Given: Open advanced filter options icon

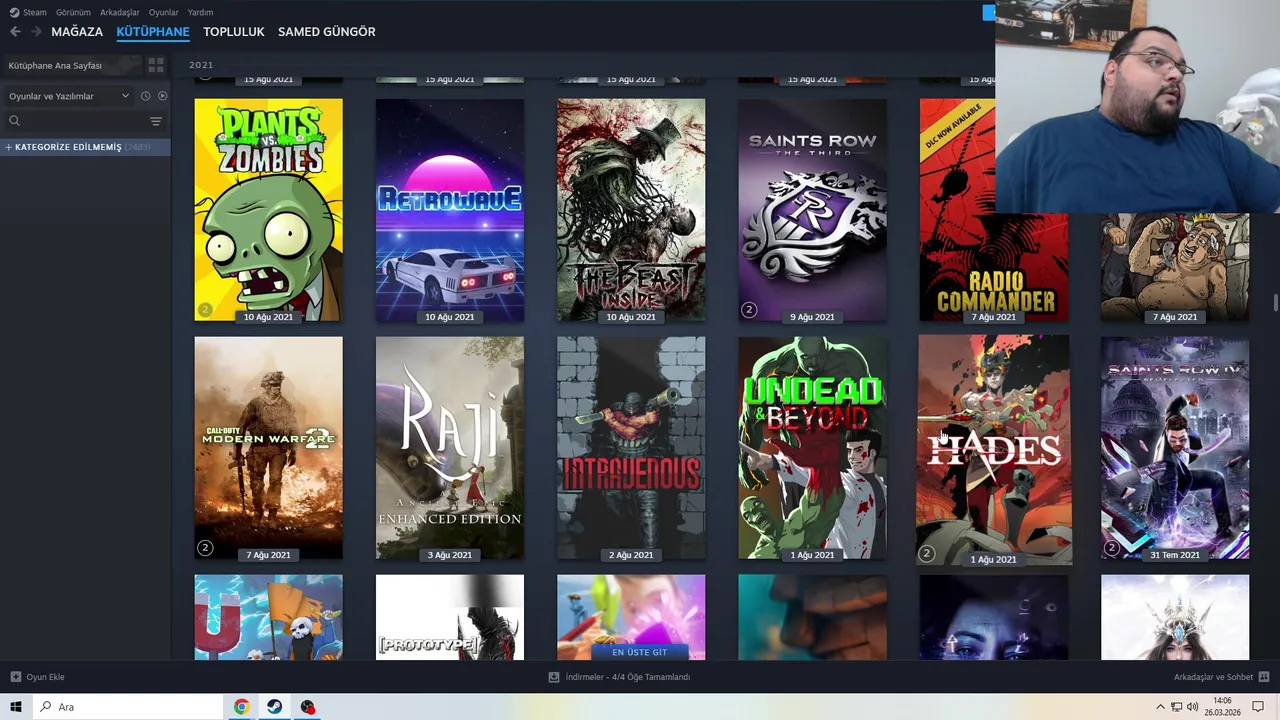Looking at the screenshot, I should [156, 121].
